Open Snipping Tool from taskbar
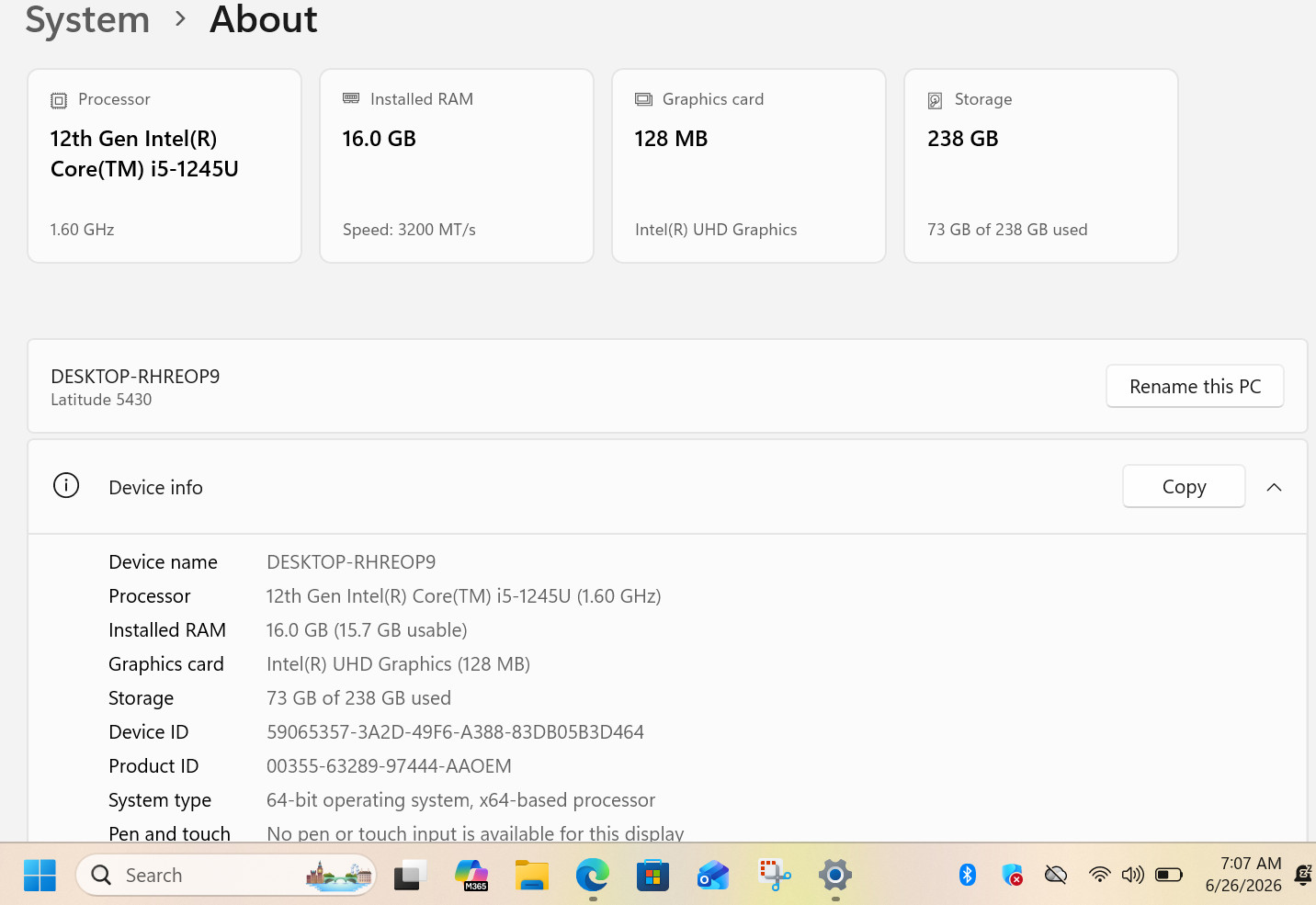 pyautogui.click(x=775, y=875)
